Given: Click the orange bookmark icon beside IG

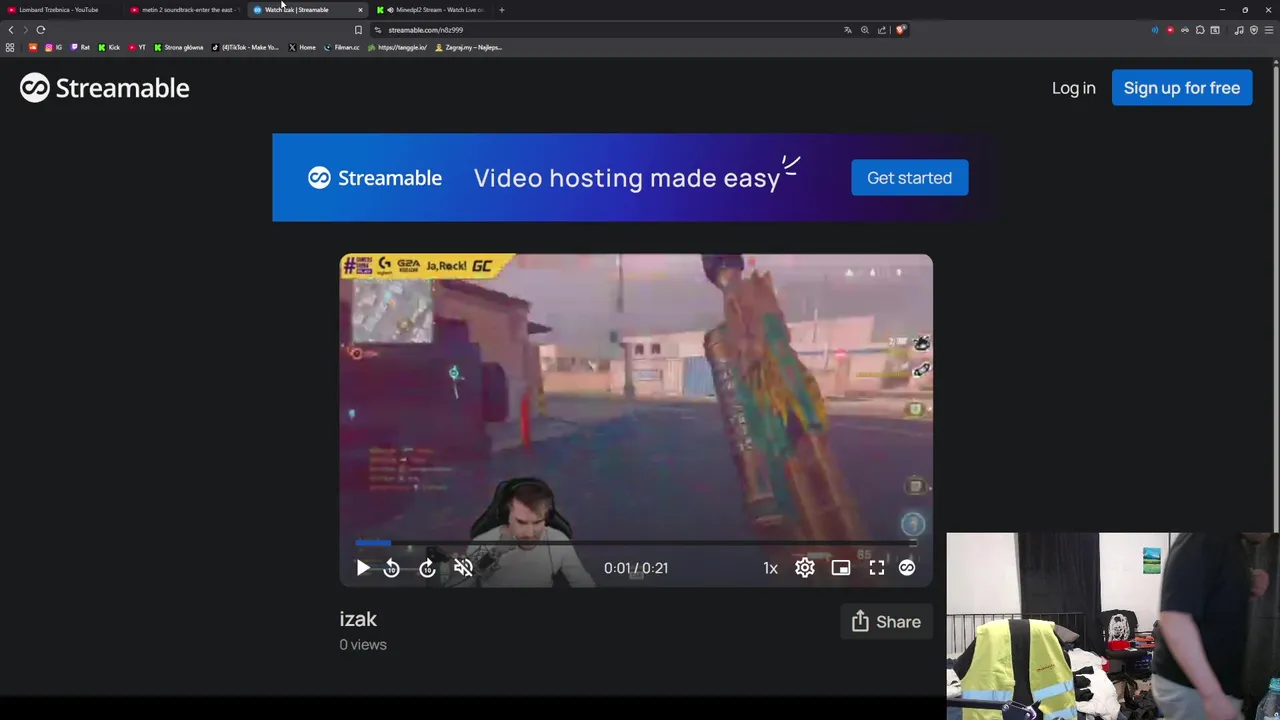Looking at the screenshot, I should (33, 47).
